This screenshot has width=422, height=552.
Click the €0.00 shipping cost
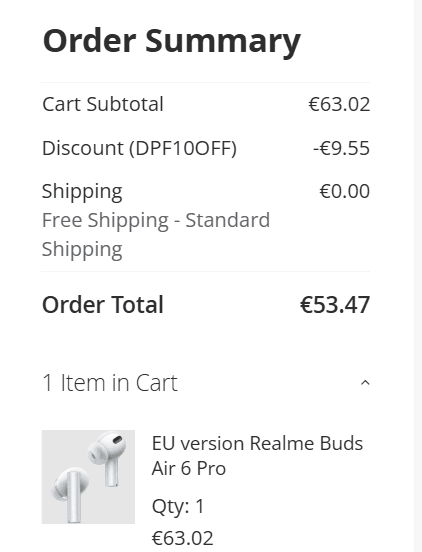345,191
